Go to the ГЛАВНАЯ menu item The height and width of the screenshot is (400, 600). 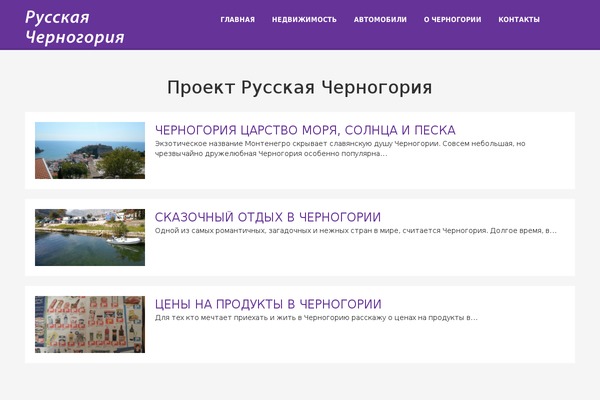click(x=238, y=20)
